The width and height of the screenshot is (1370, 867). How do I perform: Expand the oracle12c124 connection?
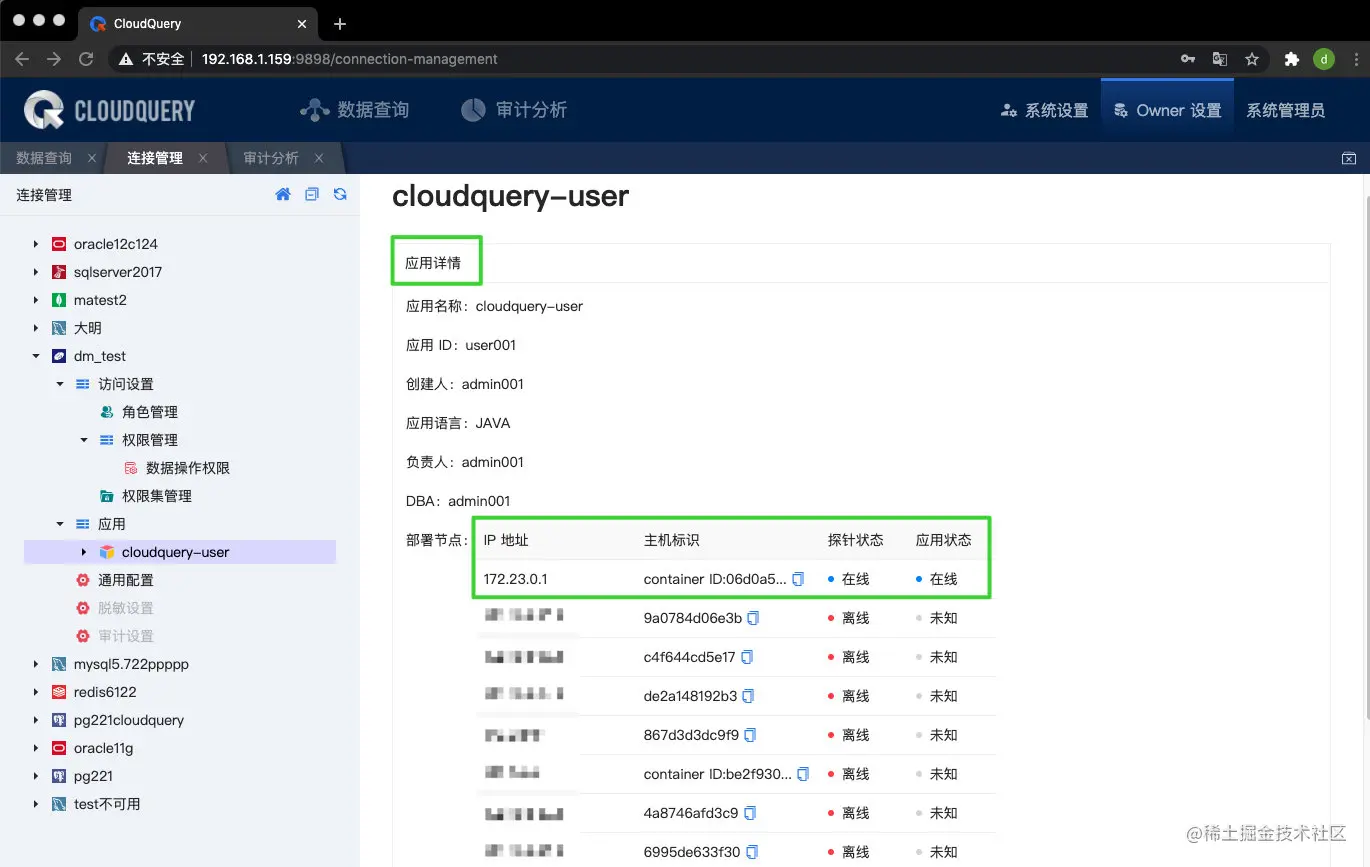click(x=36, y=244)
